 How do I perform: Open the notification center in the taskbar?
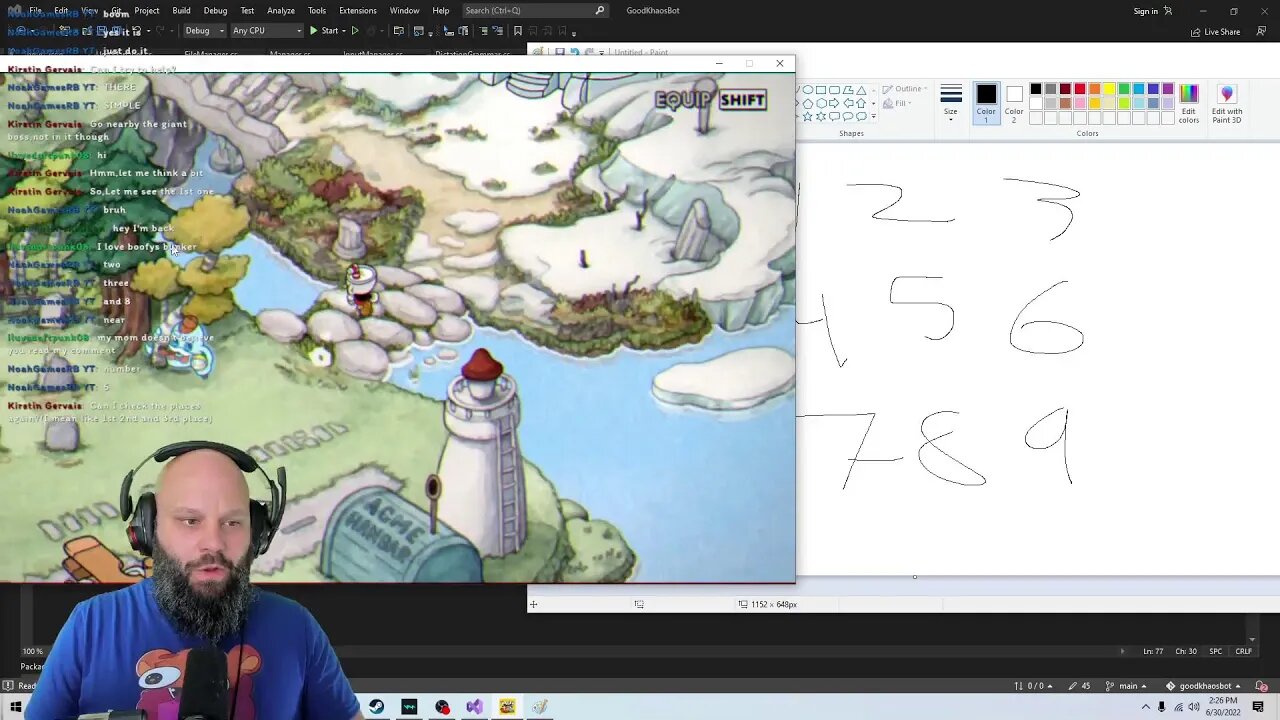[x=1258, y=707]
